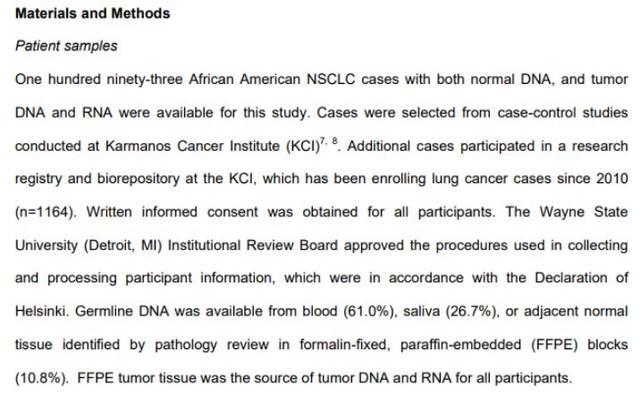Open citation reference 7 superscript
Viewport: 640px width, 394px height.
pos(322,142)
